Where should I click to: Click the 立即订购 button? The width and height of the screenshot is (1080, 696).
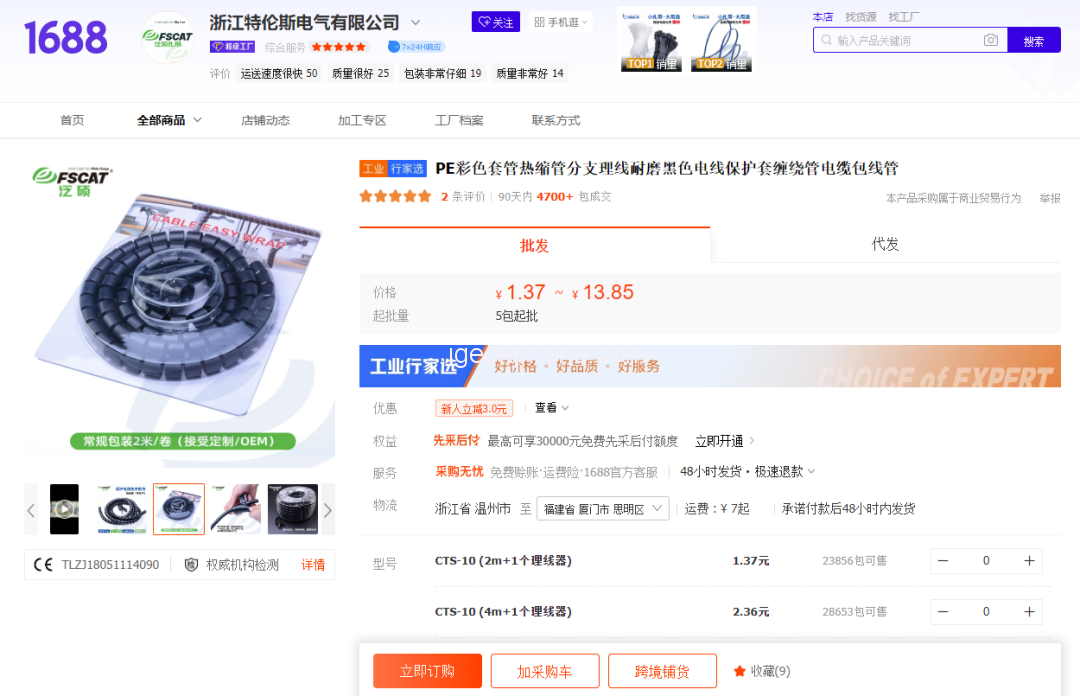click(428, 671)
